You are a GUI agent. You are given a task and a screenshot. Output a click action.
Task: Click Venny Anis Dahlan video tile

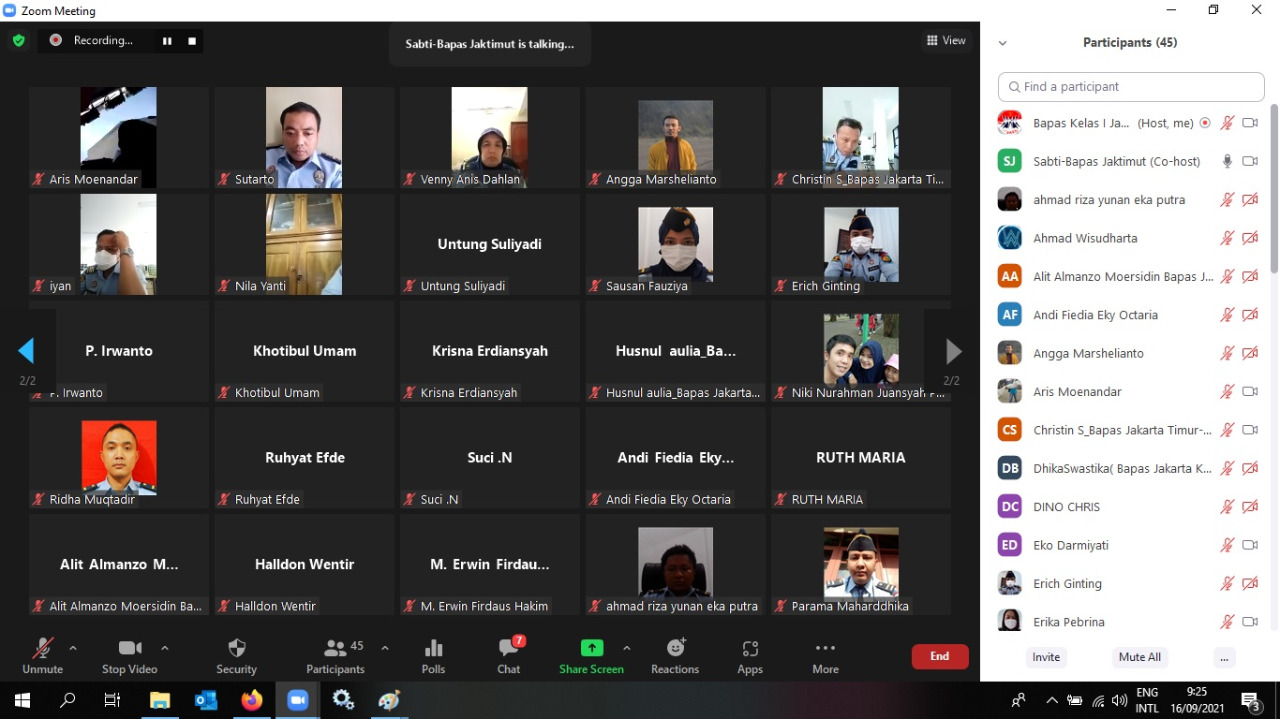tap(489, 137)
